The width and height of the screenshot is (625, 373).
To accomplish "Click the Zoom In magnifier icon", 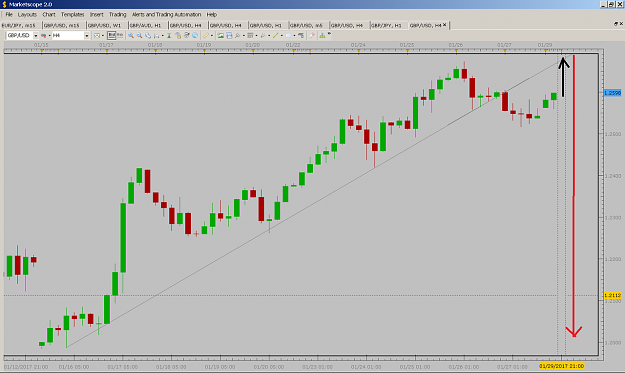I will [x=131, y=35].
